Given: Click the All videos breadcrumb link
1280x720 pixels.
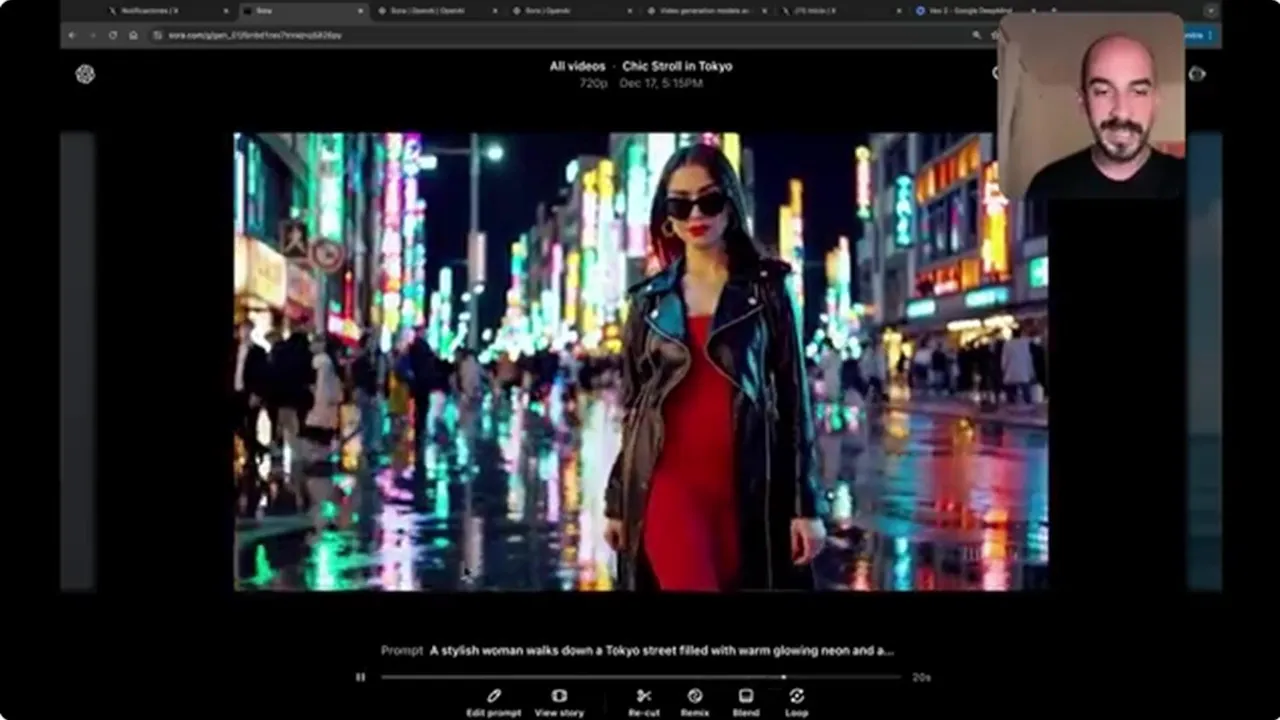Looking at the screenshot, I should click(577, 66).
